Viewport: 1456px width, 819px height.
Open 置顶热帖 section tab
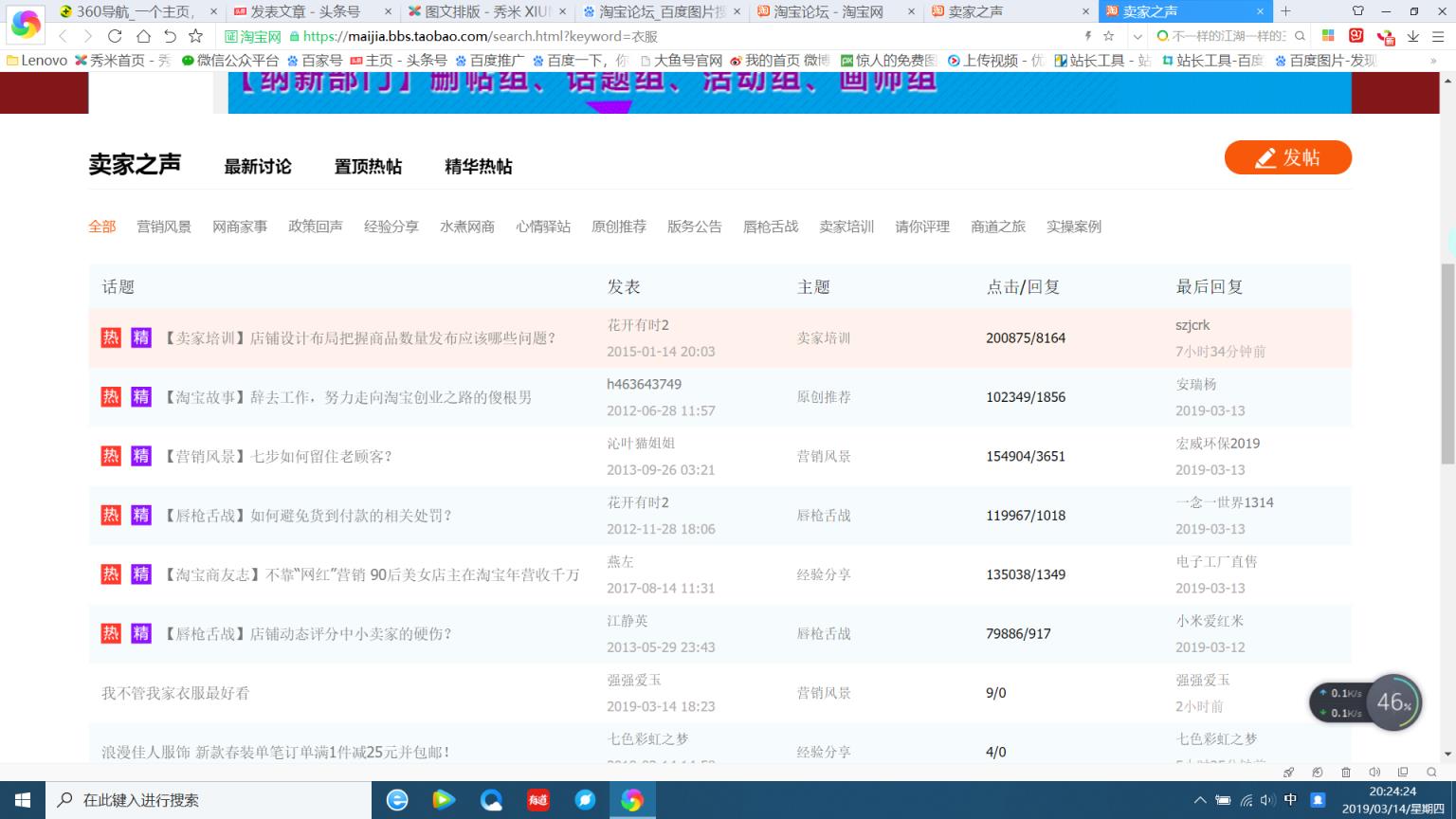[x=368, y=167]
